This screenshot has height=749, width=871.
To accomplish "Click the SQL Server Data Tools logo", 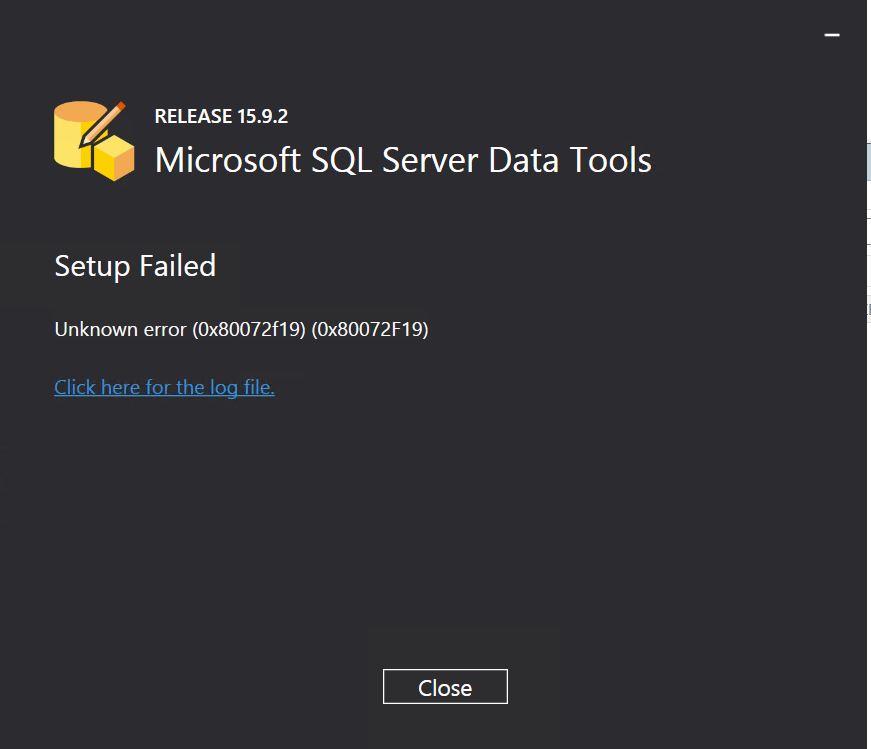I will pos(93,140).
